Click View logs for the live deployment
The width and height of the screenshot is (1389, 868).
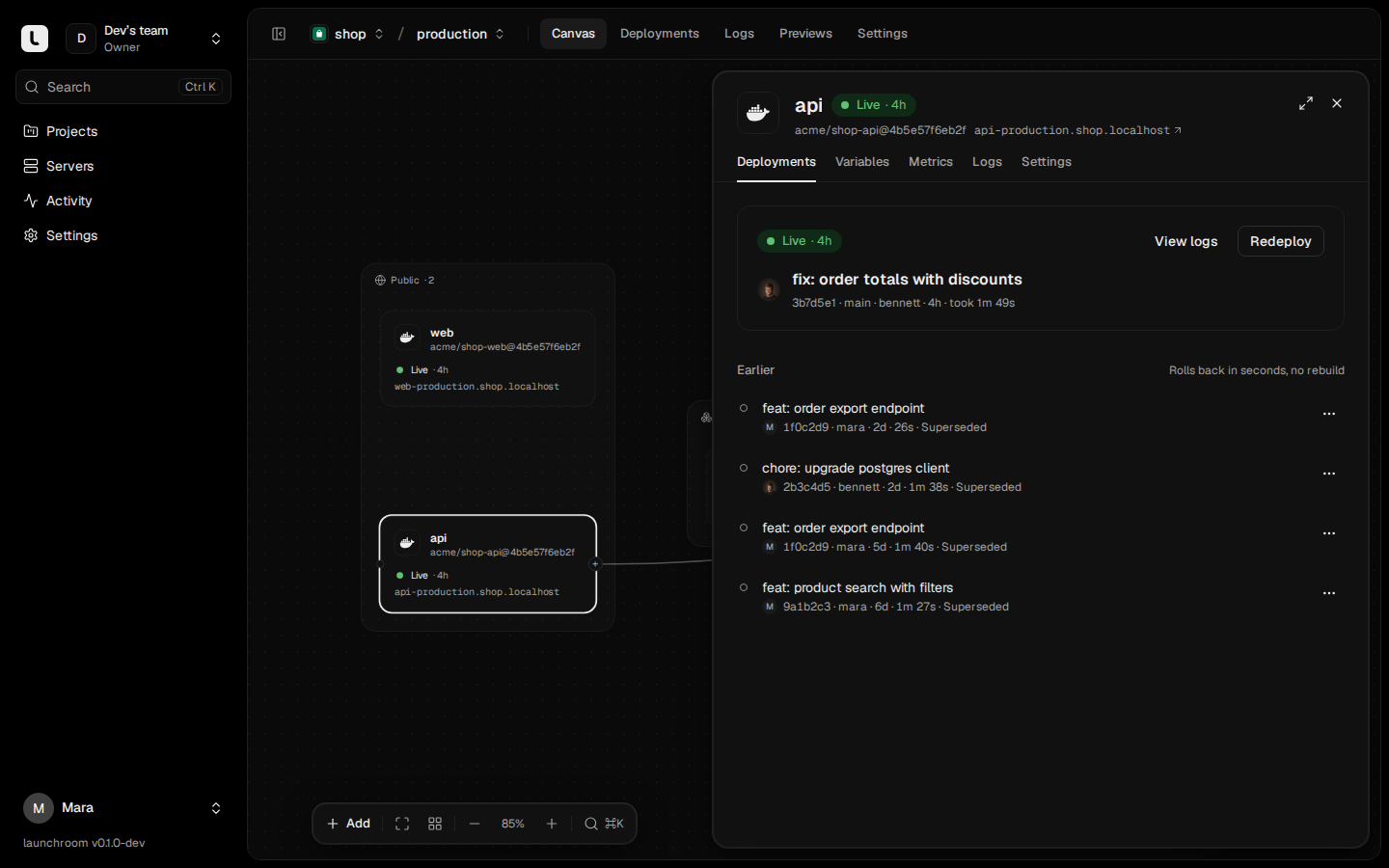click(x=1185, y=241)
